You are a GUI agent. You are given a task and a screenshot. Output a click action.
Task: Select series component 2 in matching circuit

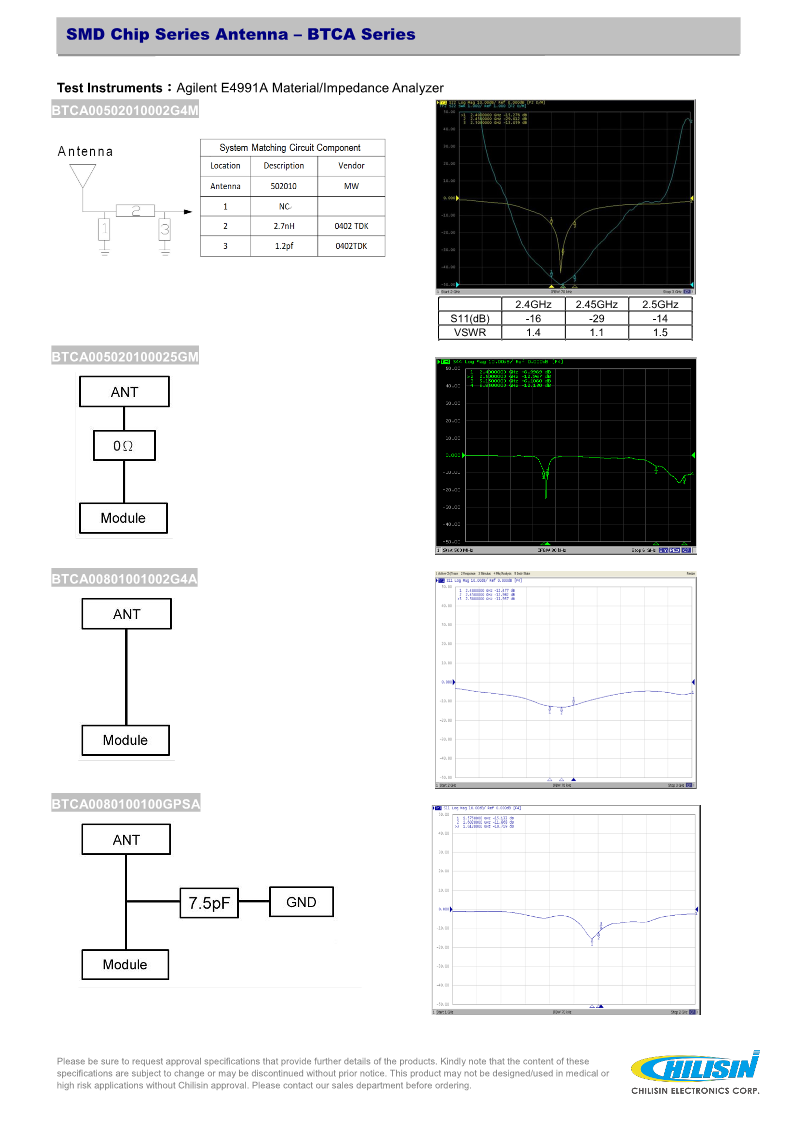[x=134, y=210]
